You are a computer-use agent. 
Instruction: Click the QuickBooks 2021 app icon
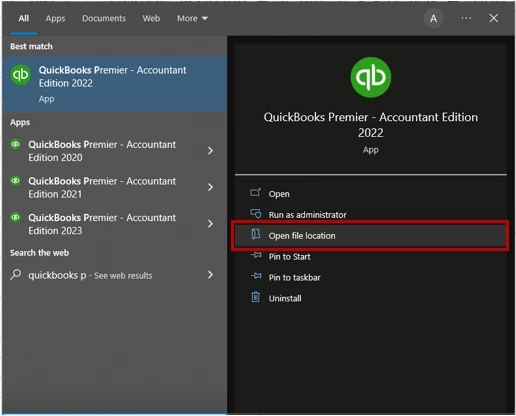coord(16,181)
